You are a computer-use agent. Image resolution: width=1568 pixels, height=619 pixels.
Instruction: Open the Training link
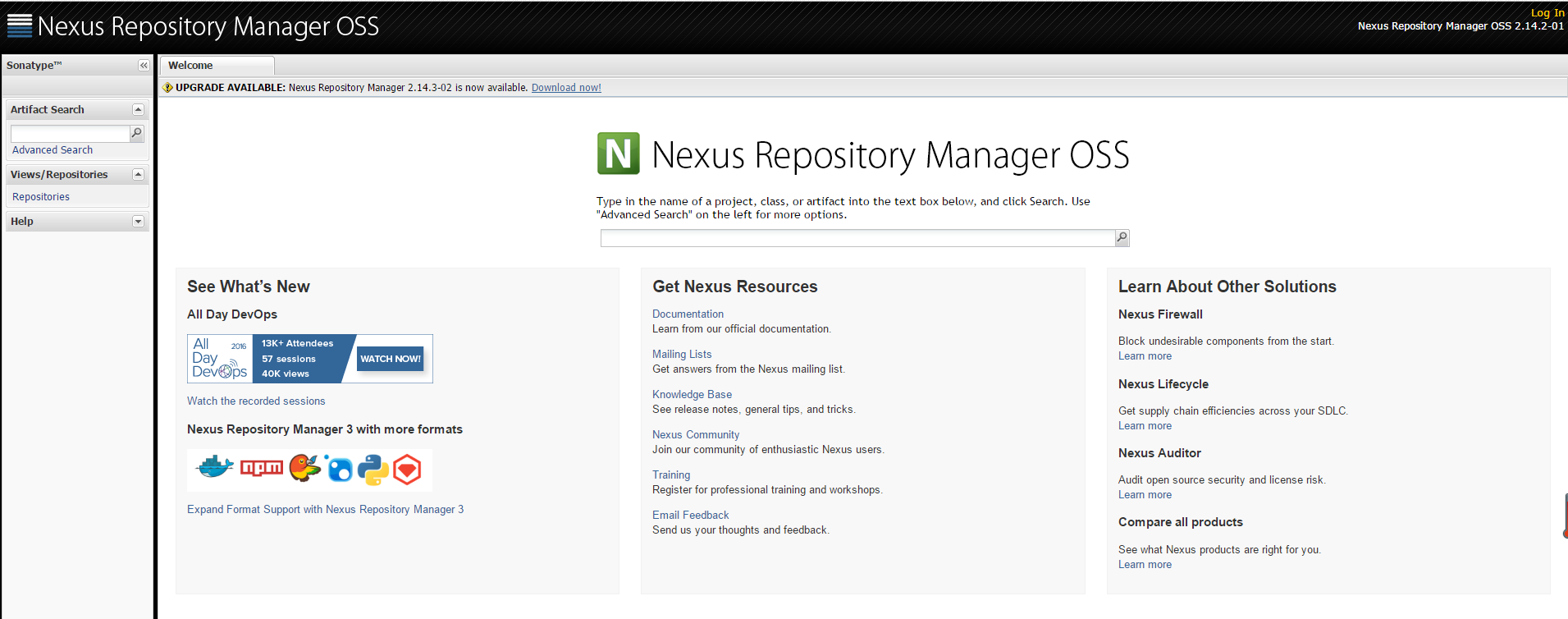pyautogui.click(x=671, y=475)
